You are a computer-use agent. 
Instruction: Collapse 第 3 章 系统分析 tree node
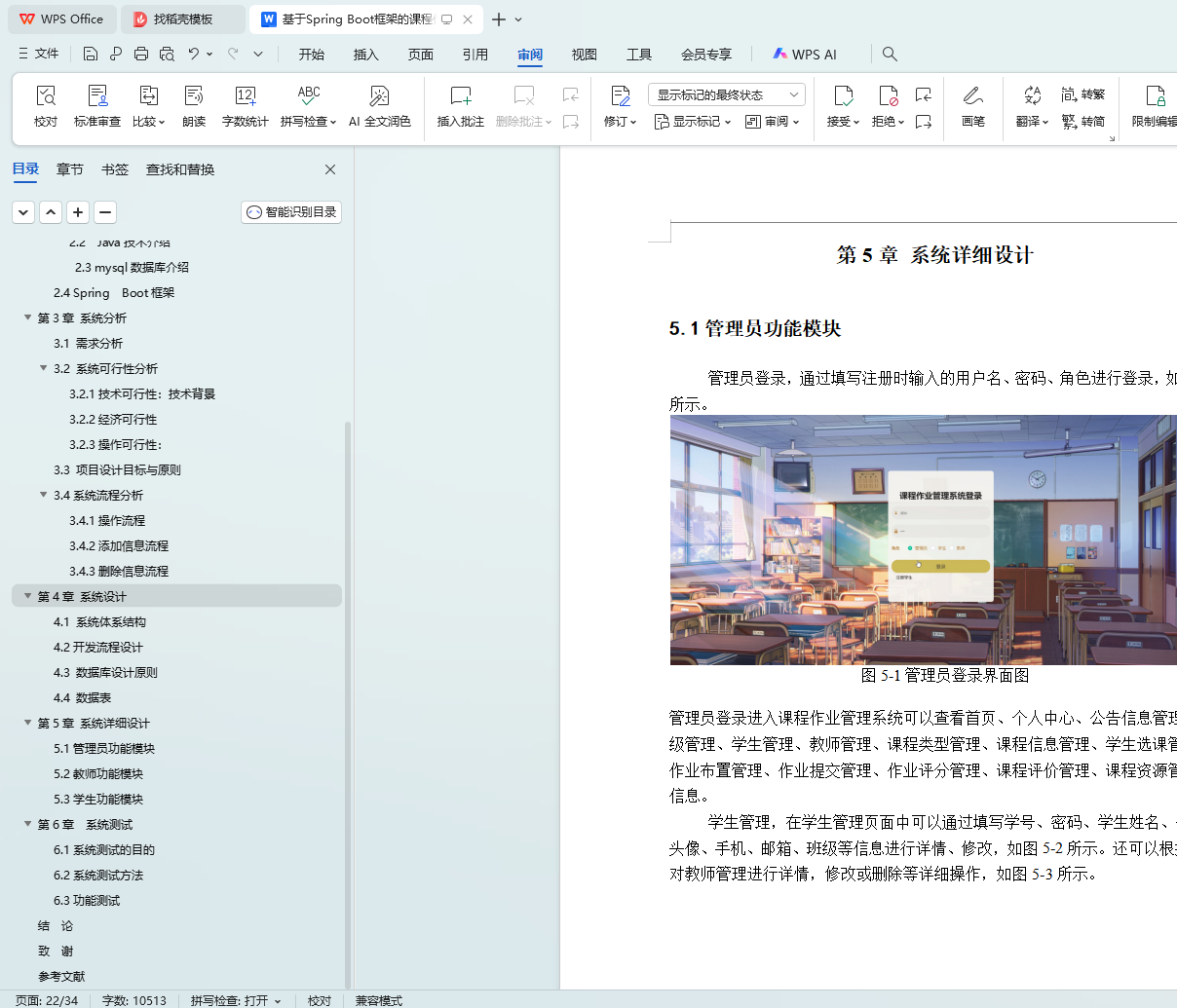coord(28,317)
